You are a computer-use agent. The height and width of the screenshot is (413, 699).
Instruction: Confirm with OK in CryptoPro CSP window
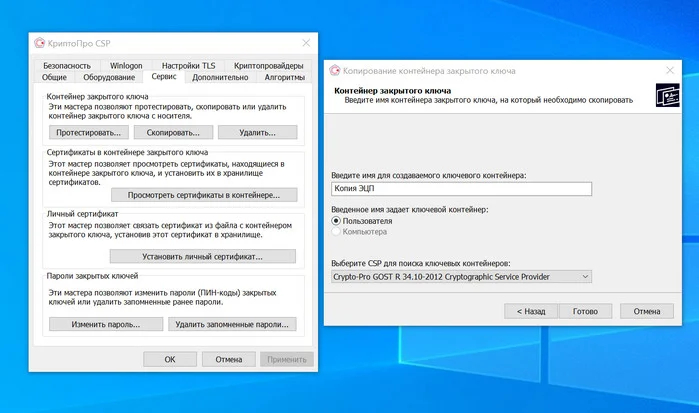coord(170,359)
